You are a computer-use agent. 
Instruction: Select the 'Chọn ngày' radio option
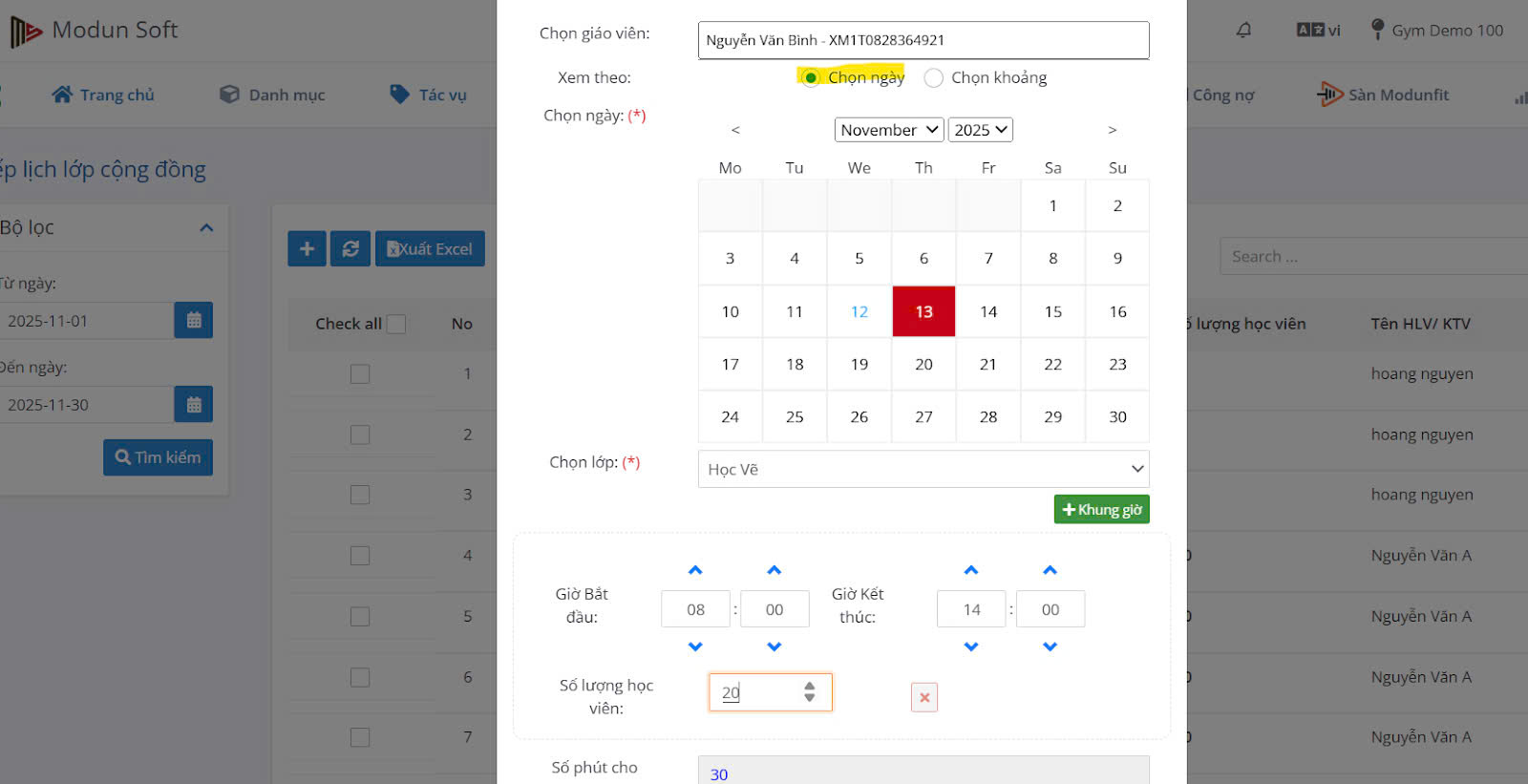coord(811,78)
